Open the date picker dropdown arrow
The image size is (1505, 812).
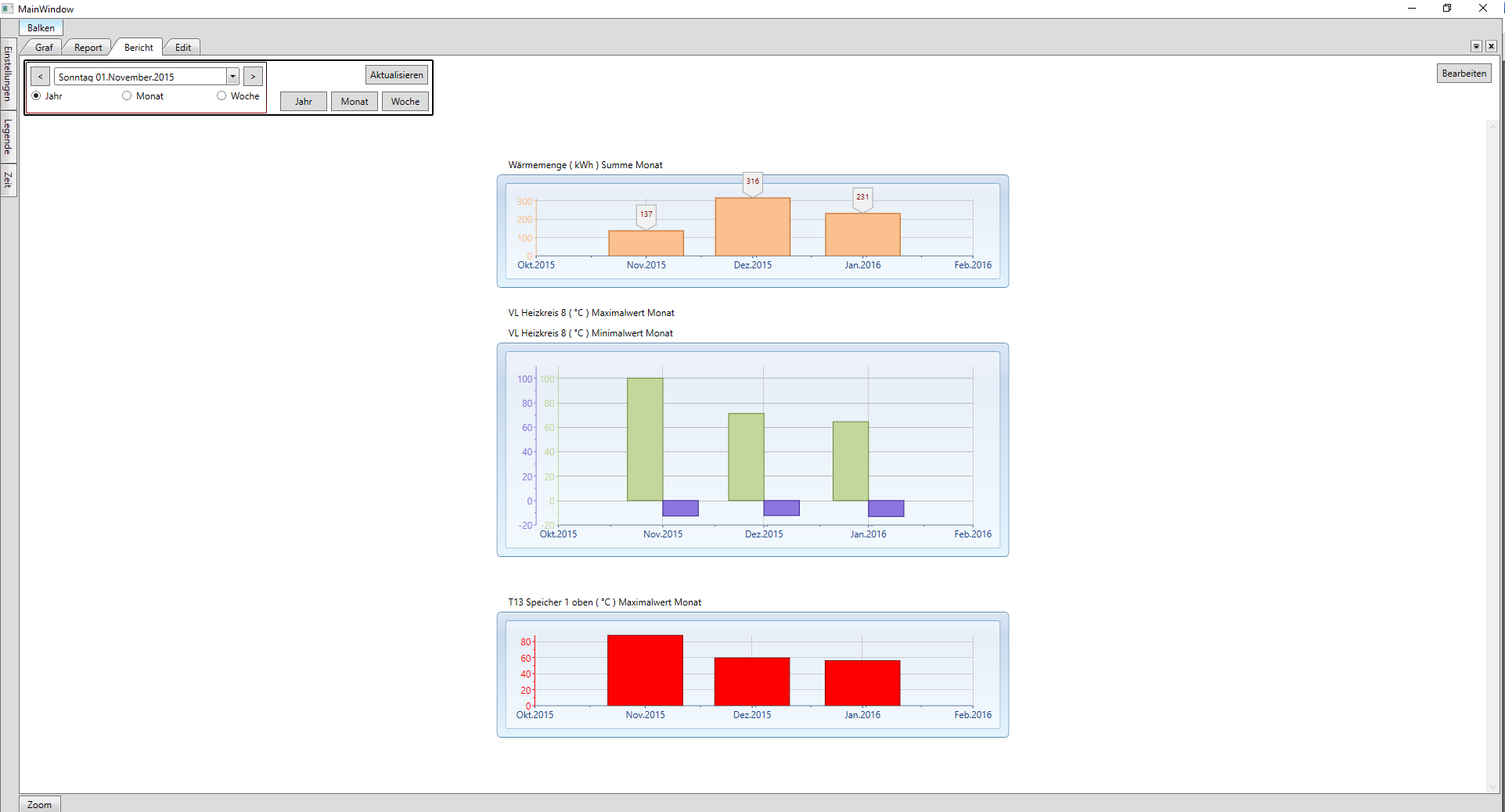point(232,77)
